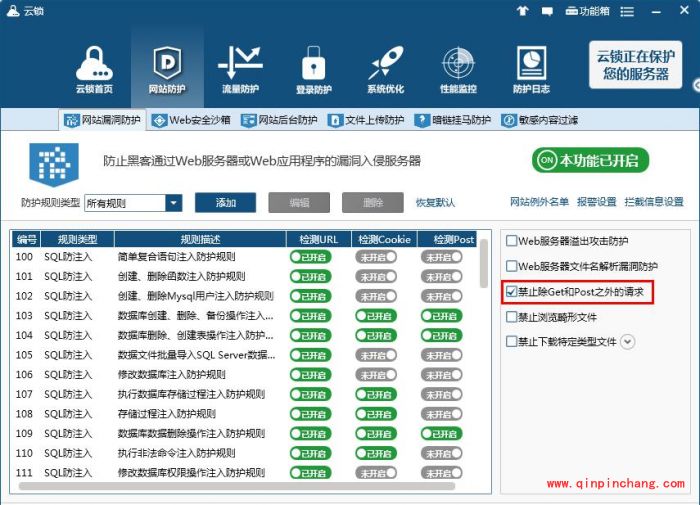Click the 恢复默认 link
The height and width of the screenshot is (505, 700).
[435, 203]
